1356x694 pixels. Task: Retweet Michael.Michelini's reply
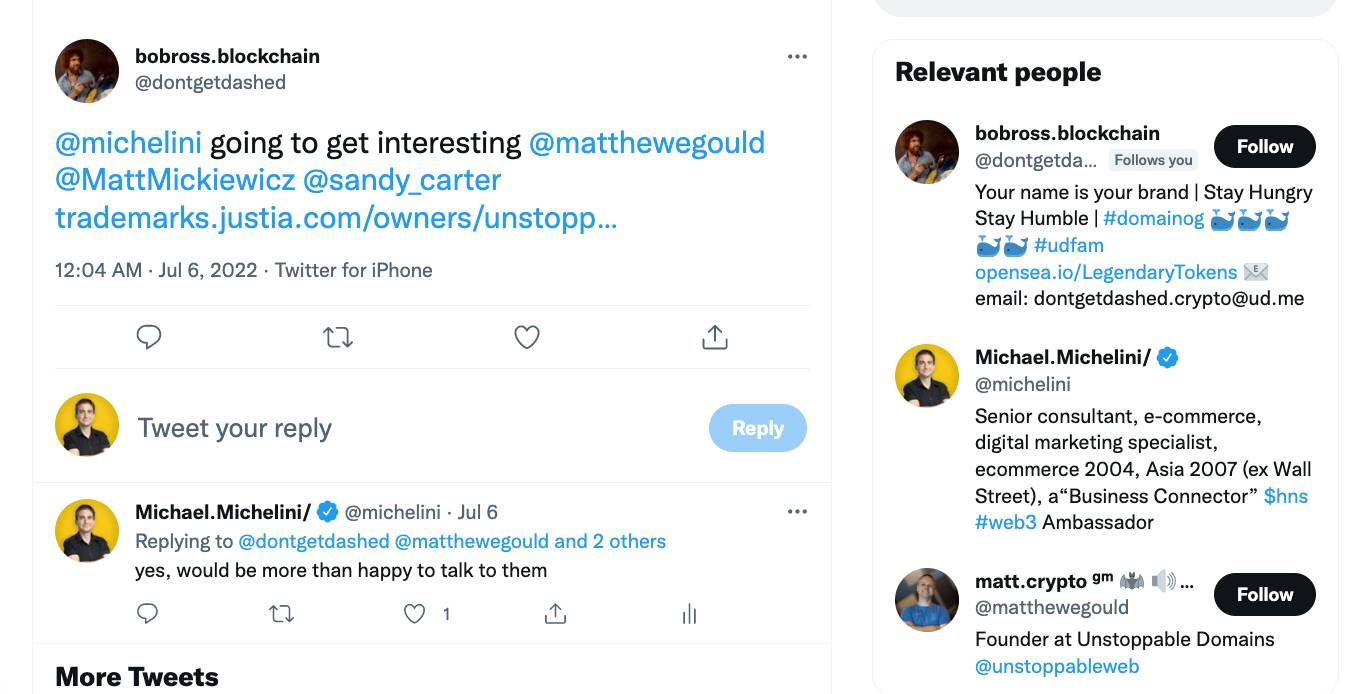(x=282, y=614)
